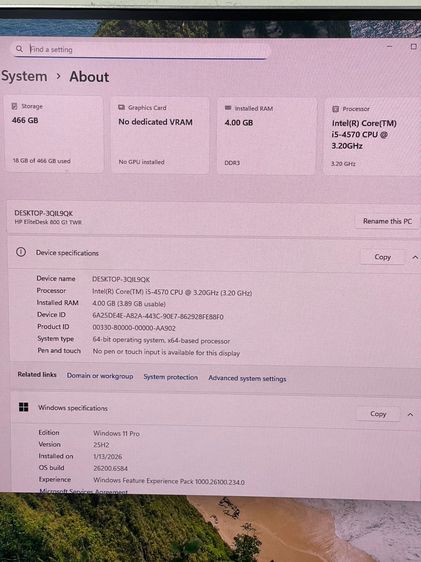The width and height of the screenshot is (421, 562).
Task: Select the Windows Feature Experience Pack text
Action: (x=169, y=481)
